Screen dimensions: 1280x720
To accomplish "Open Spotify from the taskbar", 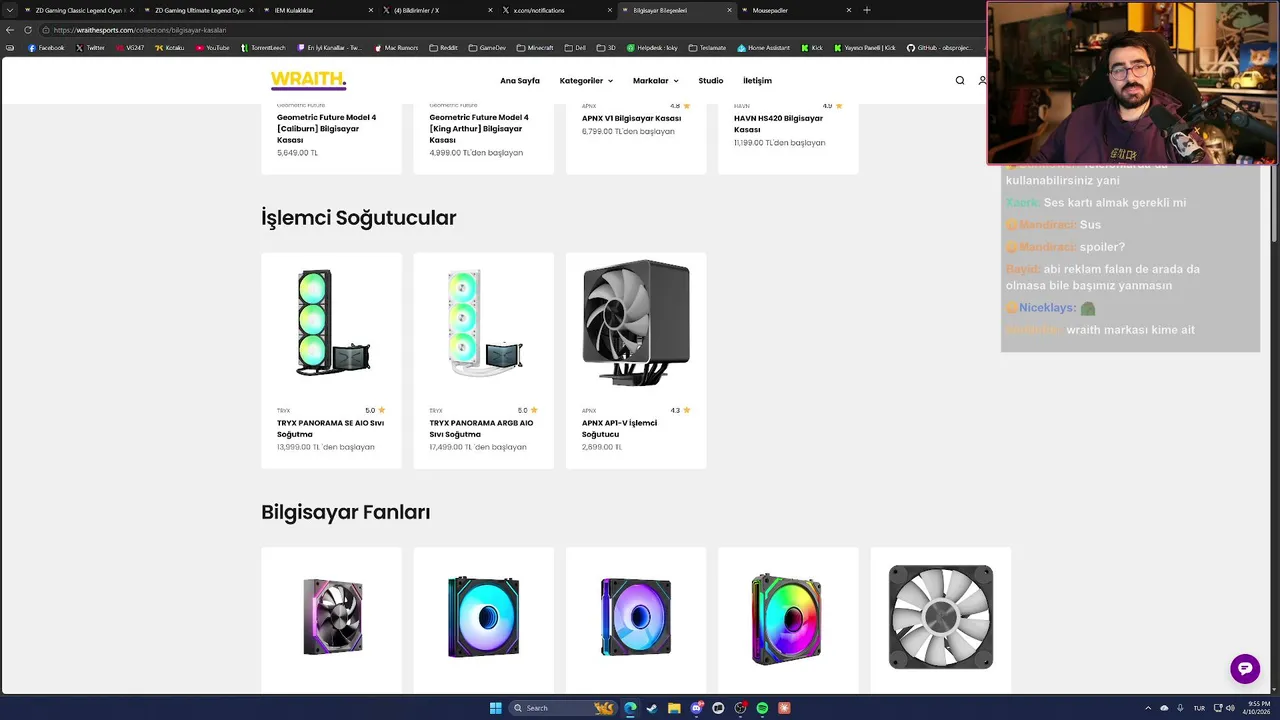I will [762, 708].
